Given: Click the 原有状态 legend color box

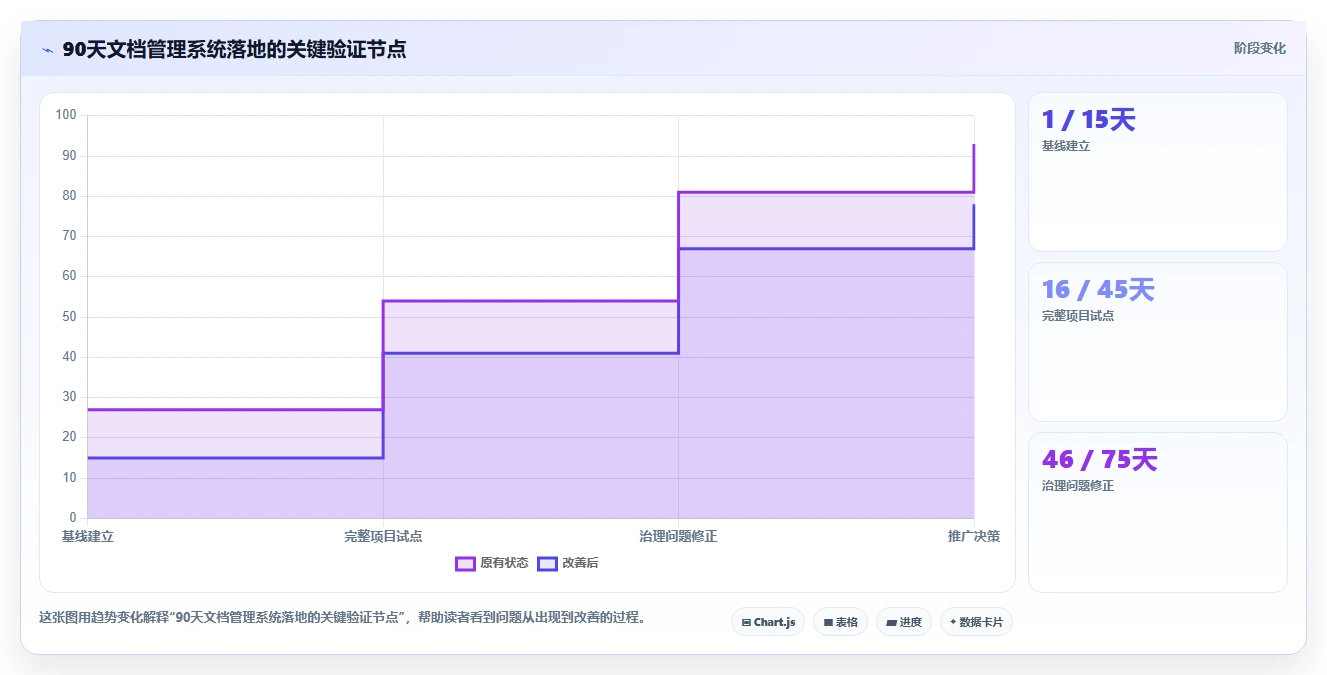Looking at the screenshot, I should coord(465,563).
